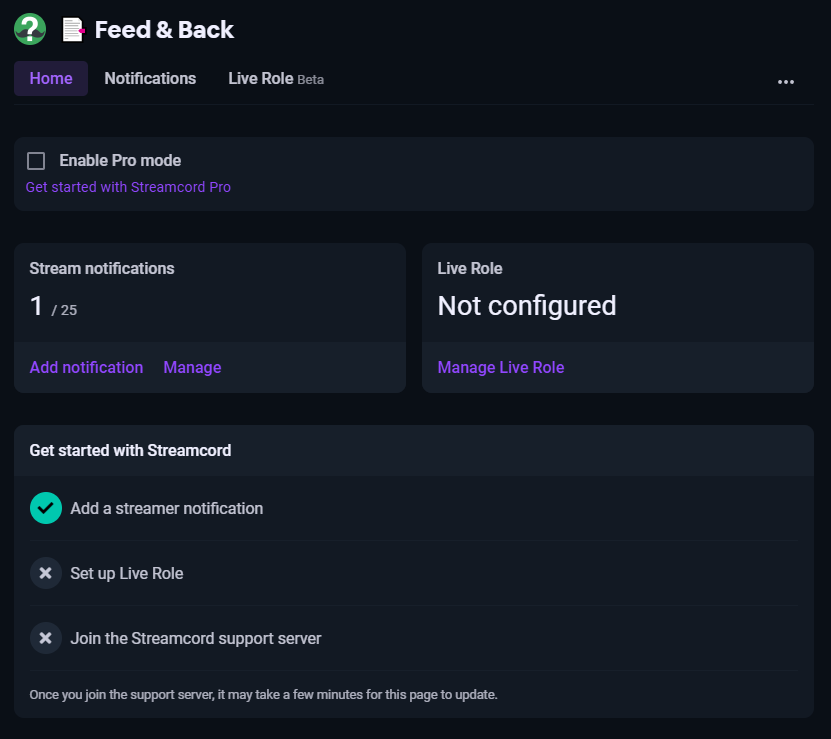Click the Not configured Live Role status
Viewport: 831px width, 739px height.
[527, 306]
